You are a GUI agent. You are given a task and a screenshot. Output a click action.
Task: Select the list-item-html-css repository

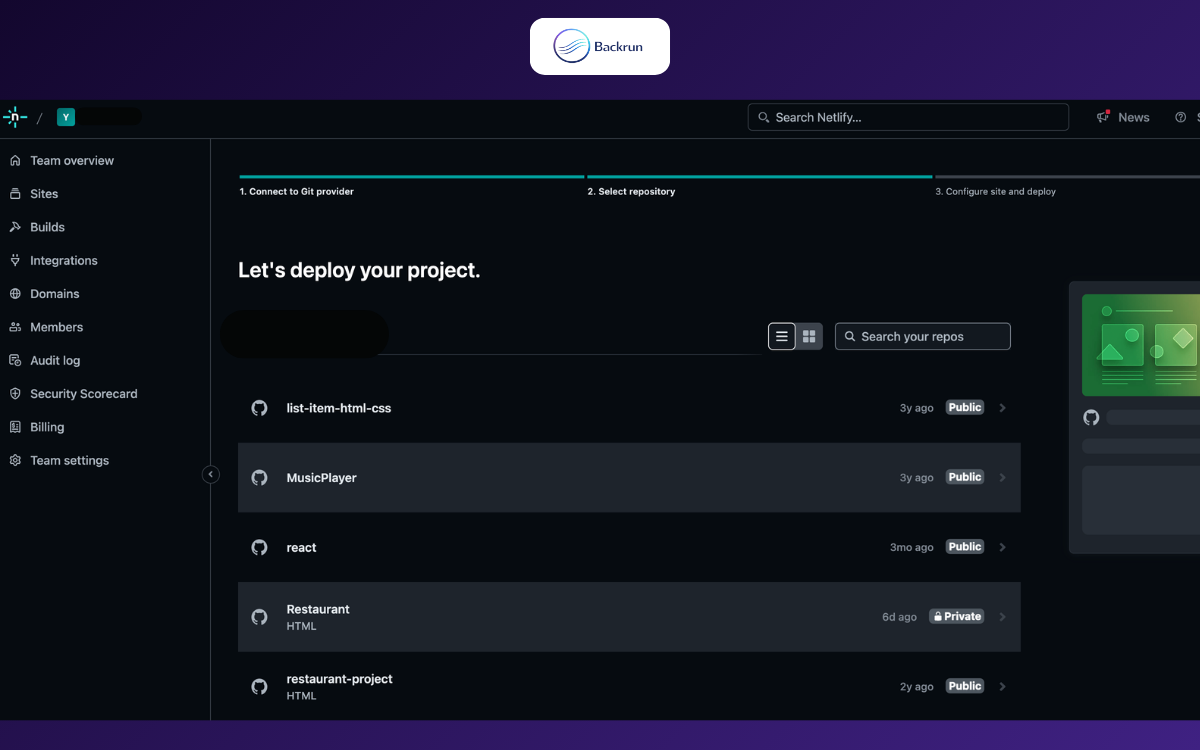339,408
